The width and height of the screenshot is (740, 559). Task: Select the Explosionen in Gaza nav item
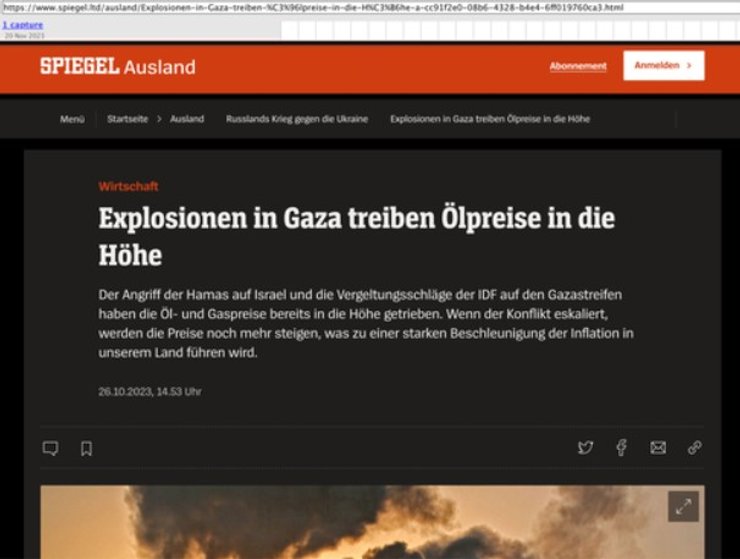click(490, 119)
